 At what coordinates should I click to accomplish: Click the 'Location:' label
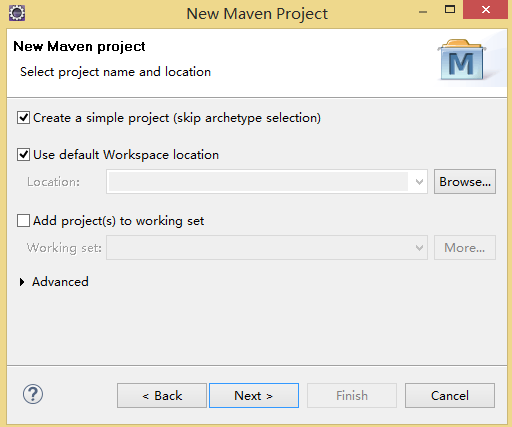tap(53, 182)
